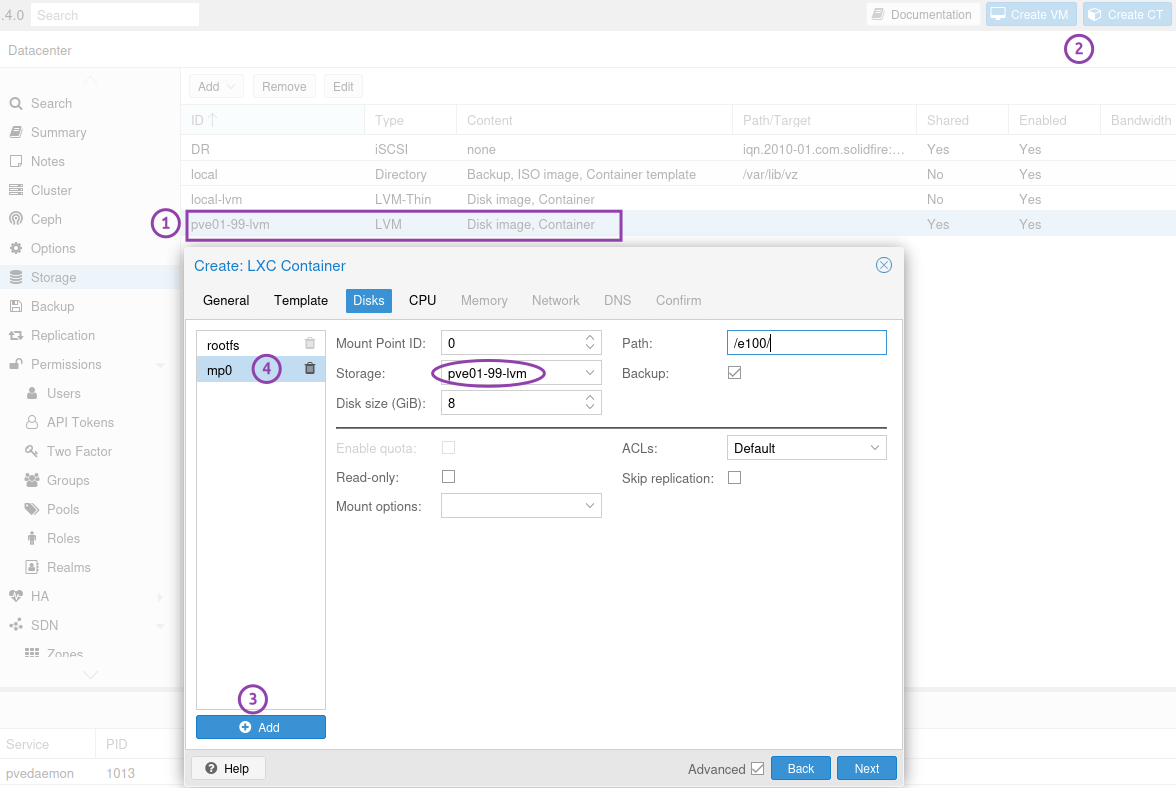Click the Remove storage button
This screenshot has width=1176, height=788.
point(284,86)
